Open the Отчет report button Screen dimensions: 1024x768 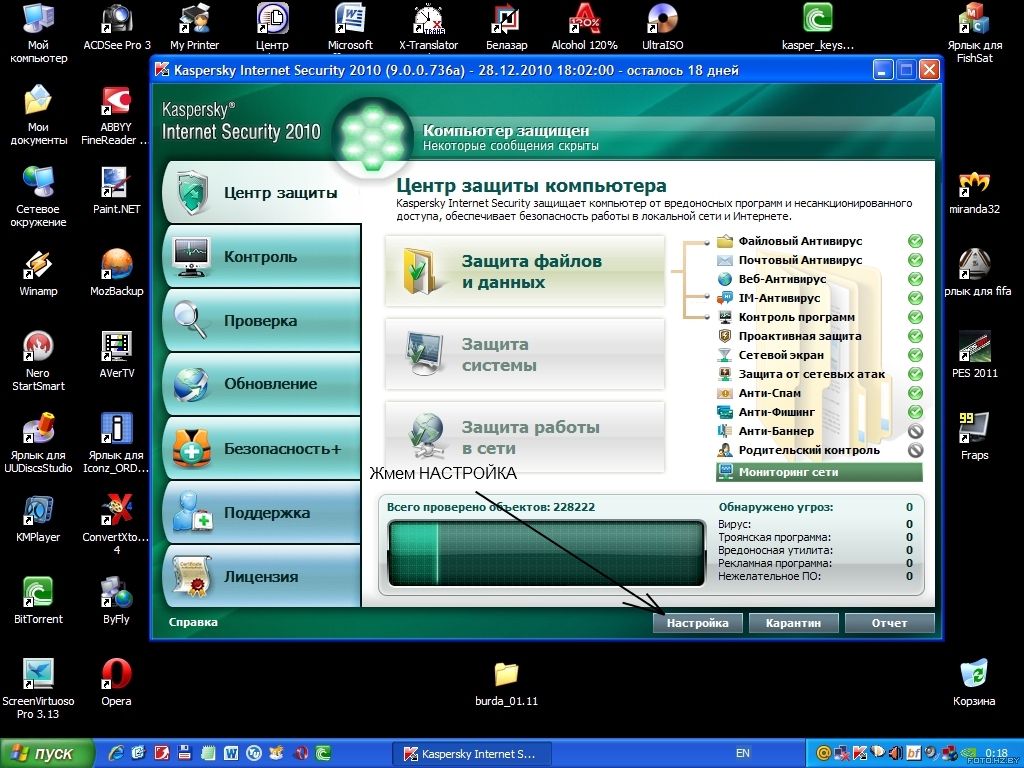click(x=889, y=623)
